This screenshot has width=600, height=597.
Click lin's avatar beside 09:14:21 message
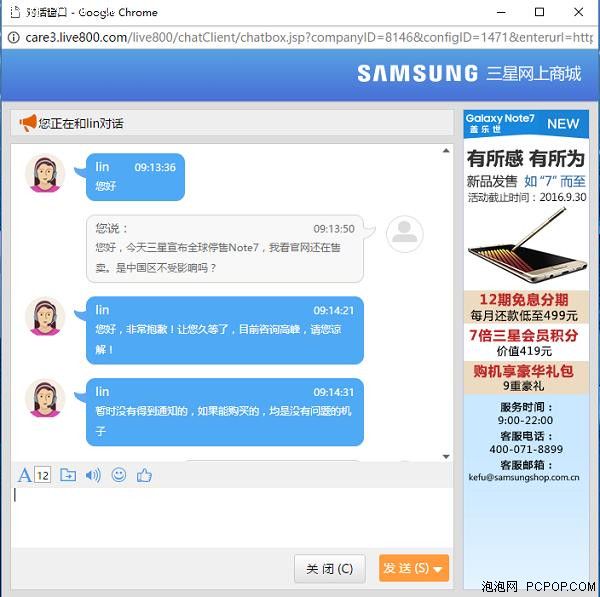45,316
